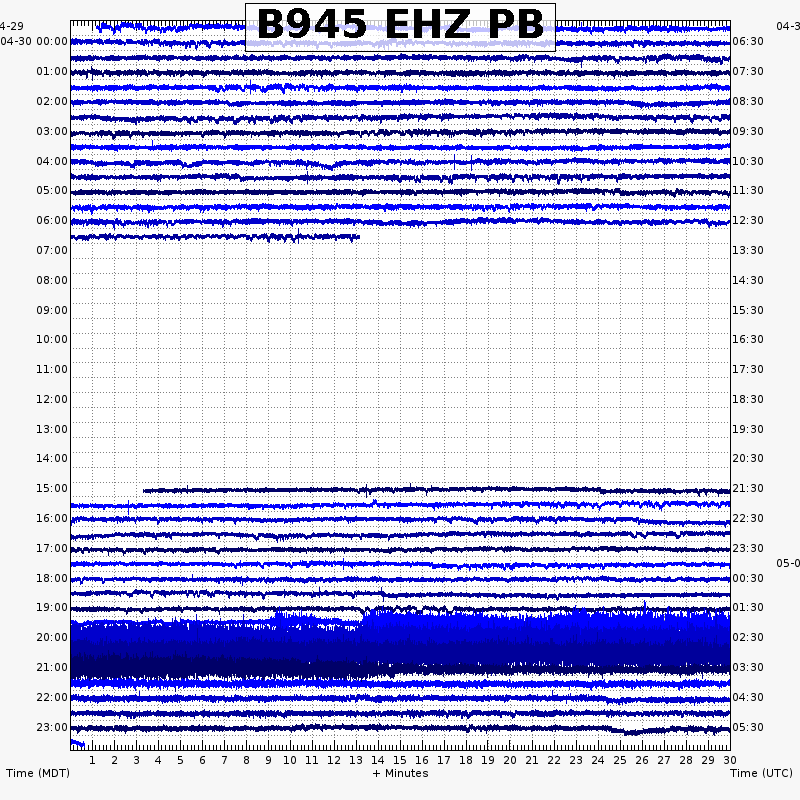Click the 11:00 MDT row label
Image resolution: width=800 pixels, height=800 pixels.
[52, 369]
